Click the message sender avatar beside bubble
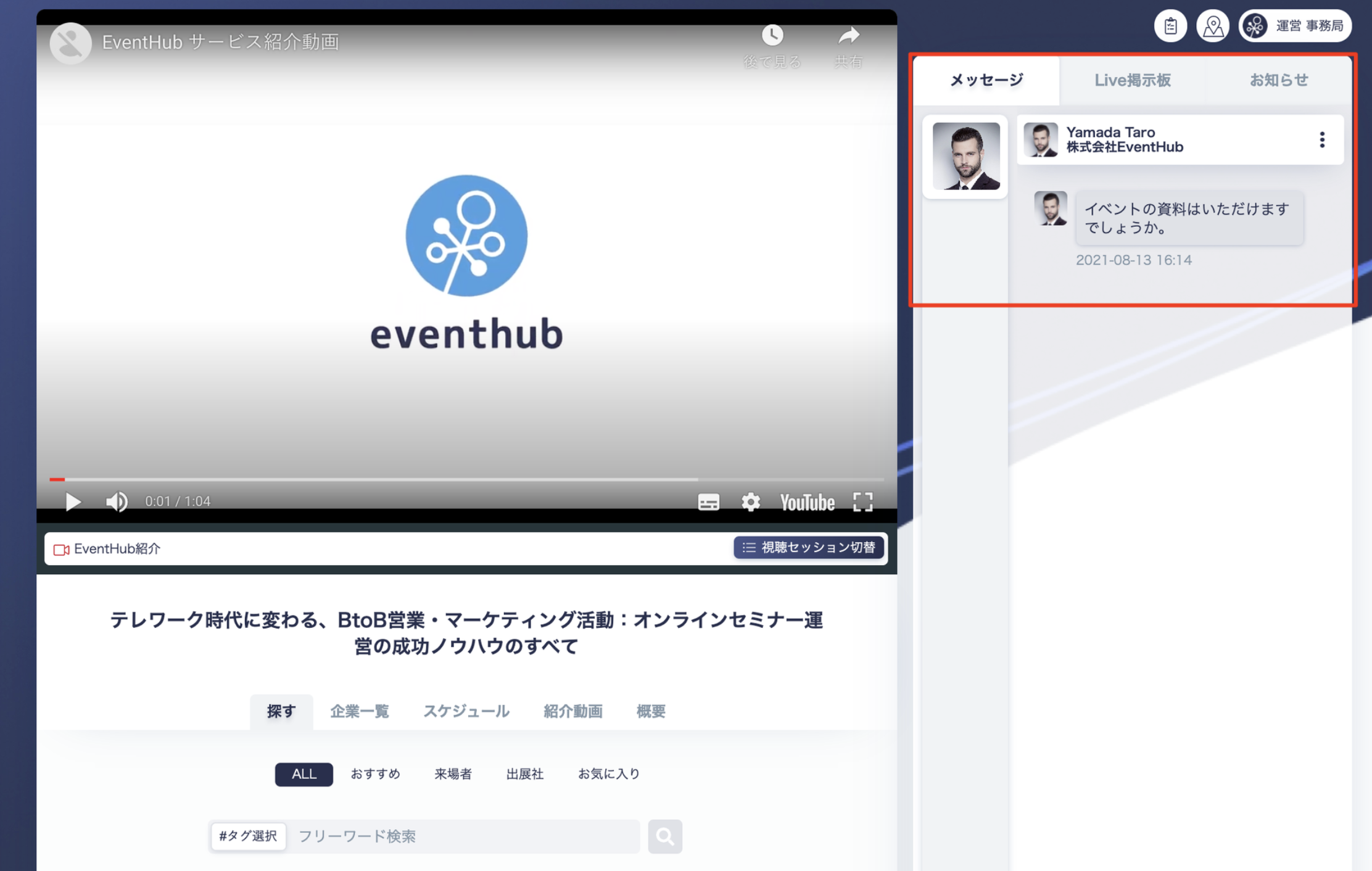This screenshot has width=1372, height=871. [1051, 208]
